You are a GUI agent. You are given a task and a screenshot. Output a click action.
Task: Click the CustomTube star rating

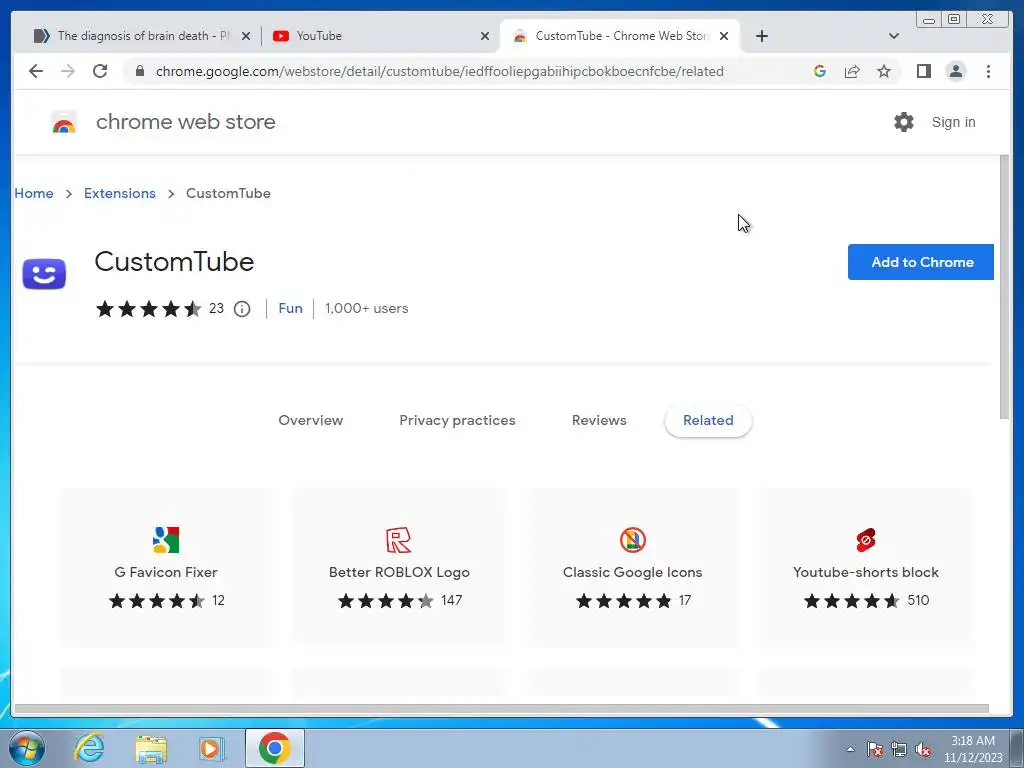(148, 309)
